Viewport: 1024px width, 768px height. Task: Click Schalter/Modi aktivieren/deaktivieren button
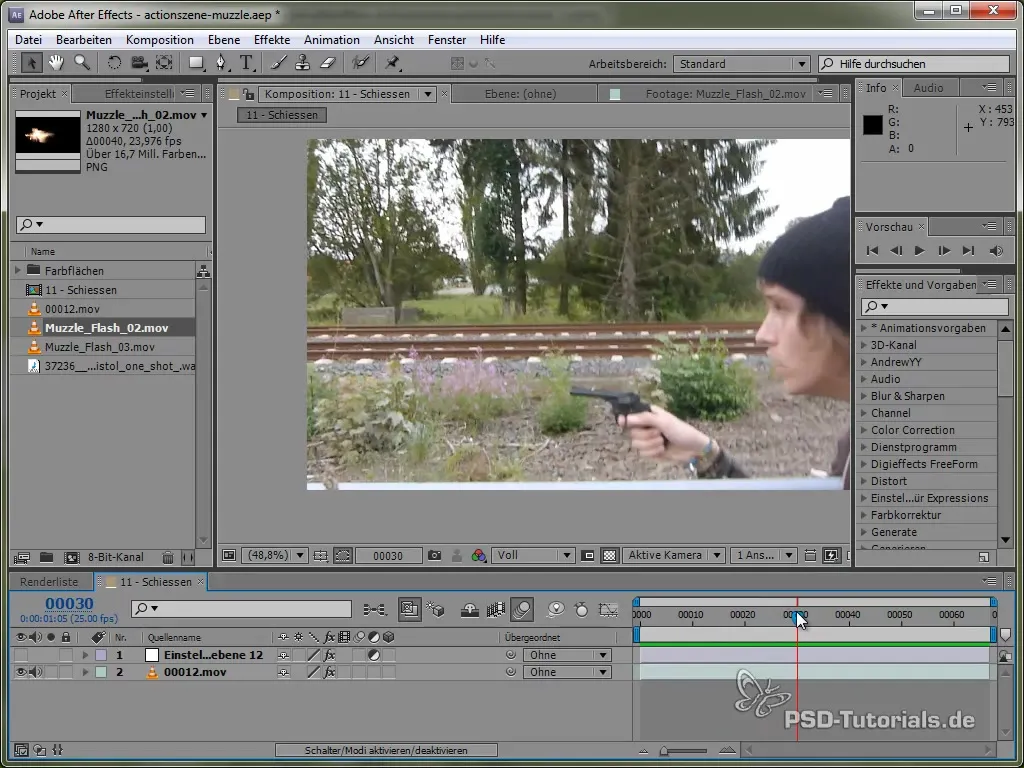pos(386,750)
